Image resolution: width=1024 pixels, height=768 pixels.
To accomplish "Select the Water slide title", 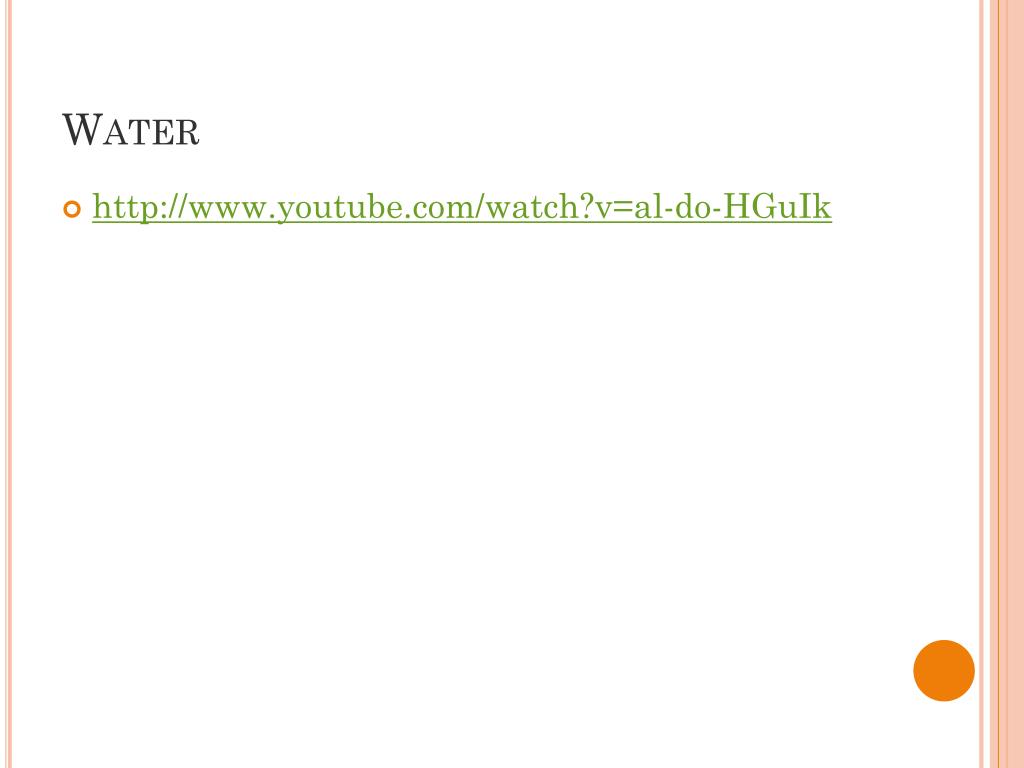I will tap(131, 130).
